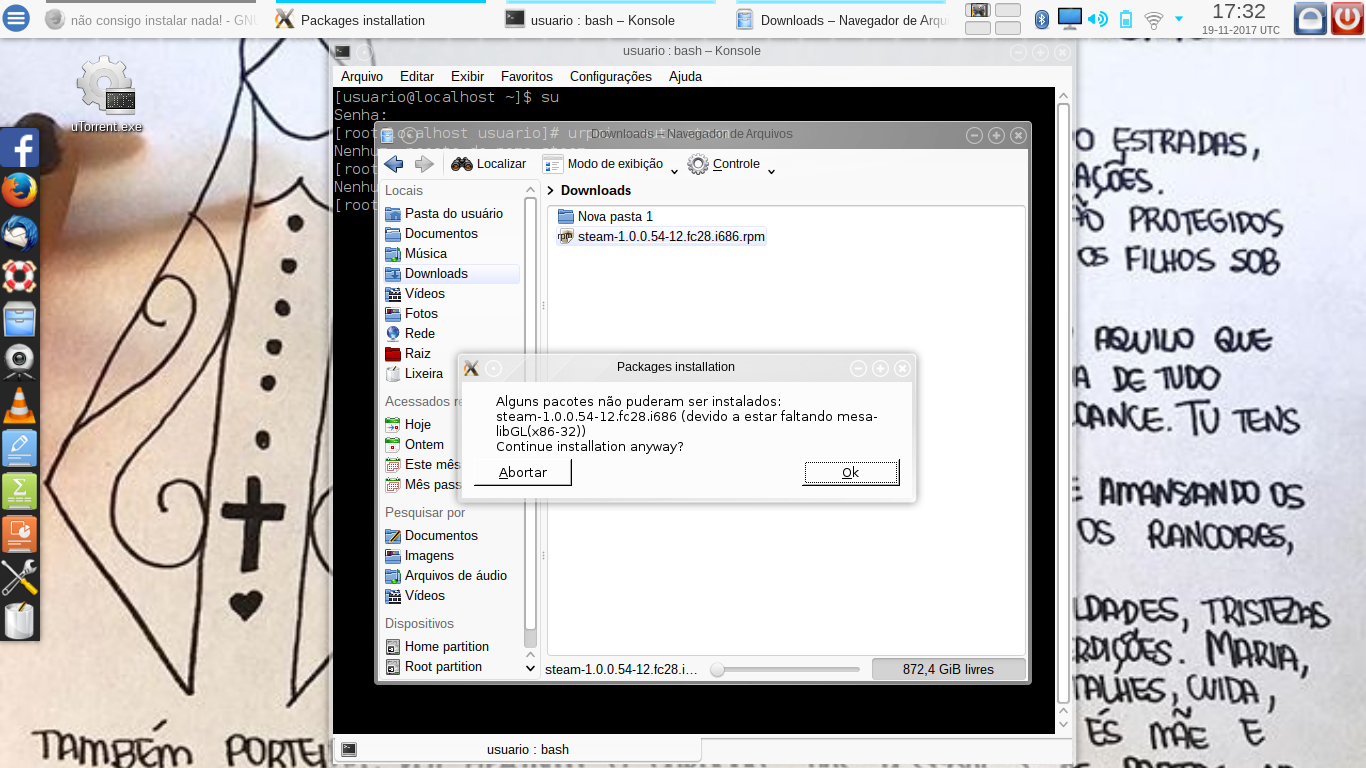The image size is (1366, 768).
Task: Open Modo de exibição dropdown
Action: click(x=611, y=164)
